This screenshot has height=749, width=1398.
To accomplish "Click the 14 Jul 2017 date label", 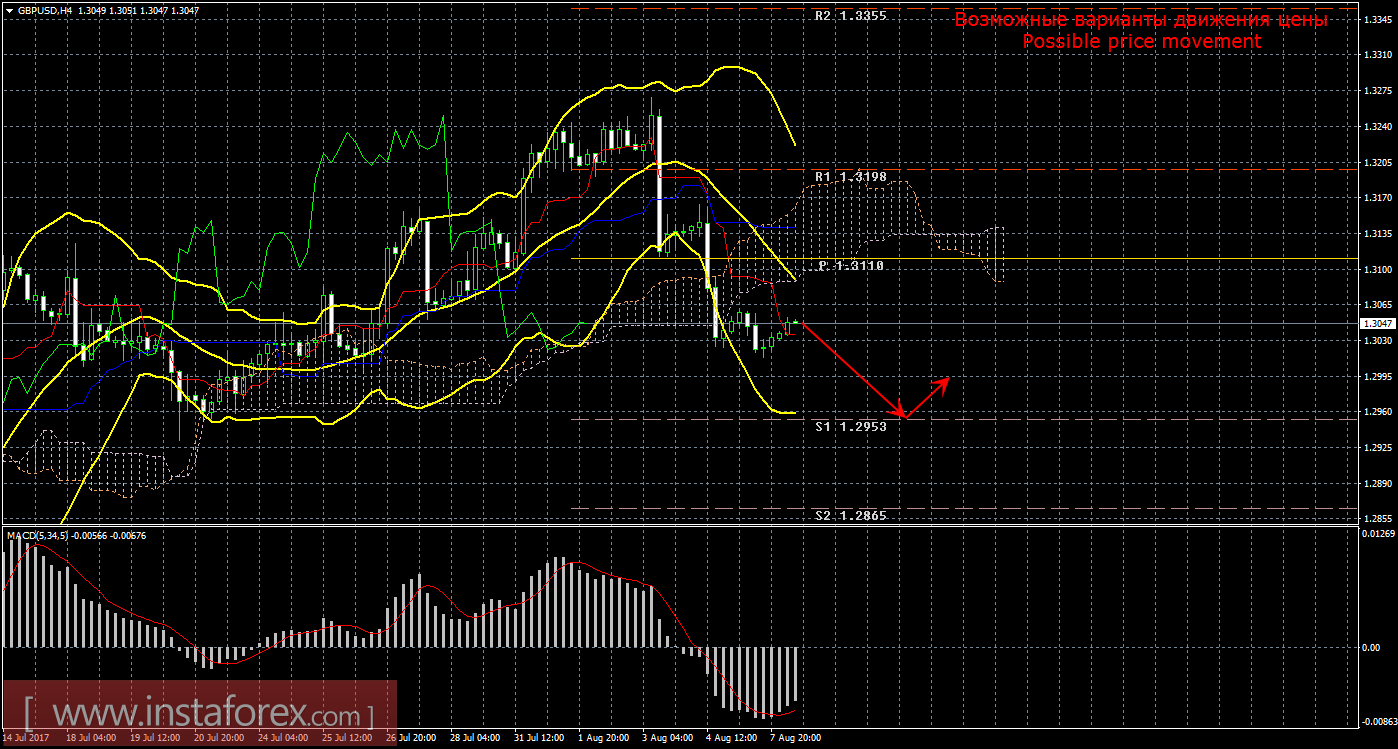I will (28, 738).
